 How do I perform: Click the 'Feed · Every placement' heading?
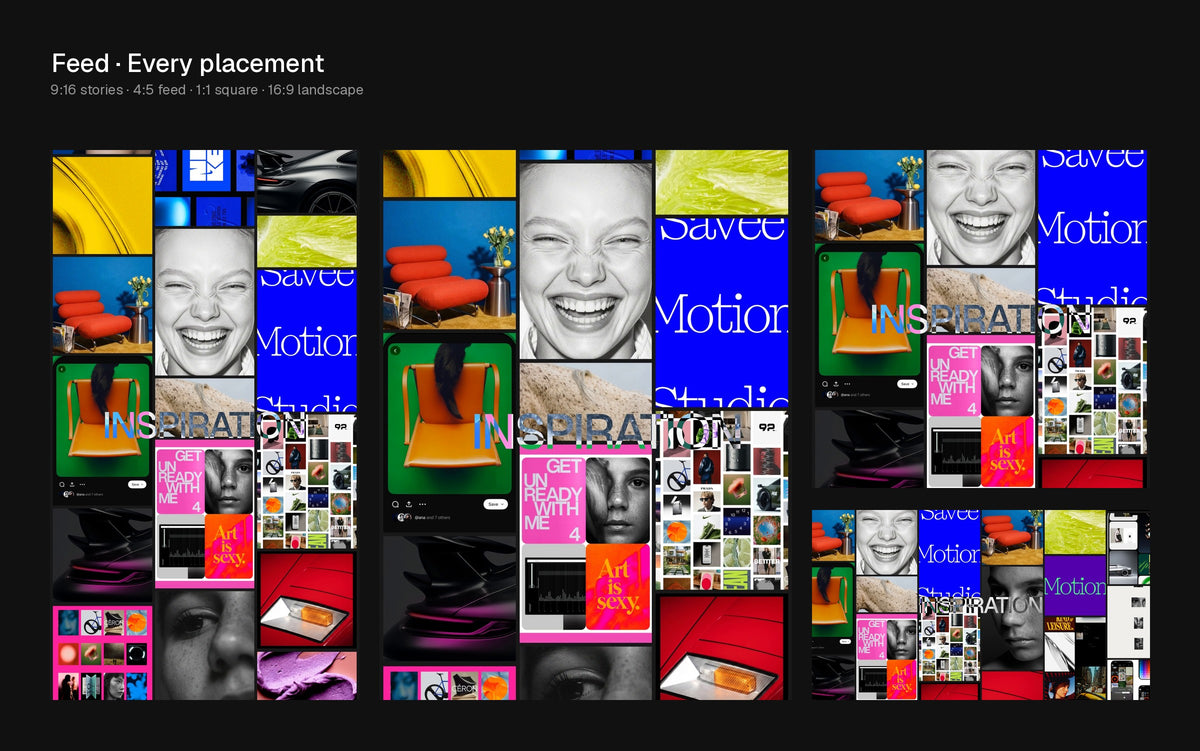(188, 63)
